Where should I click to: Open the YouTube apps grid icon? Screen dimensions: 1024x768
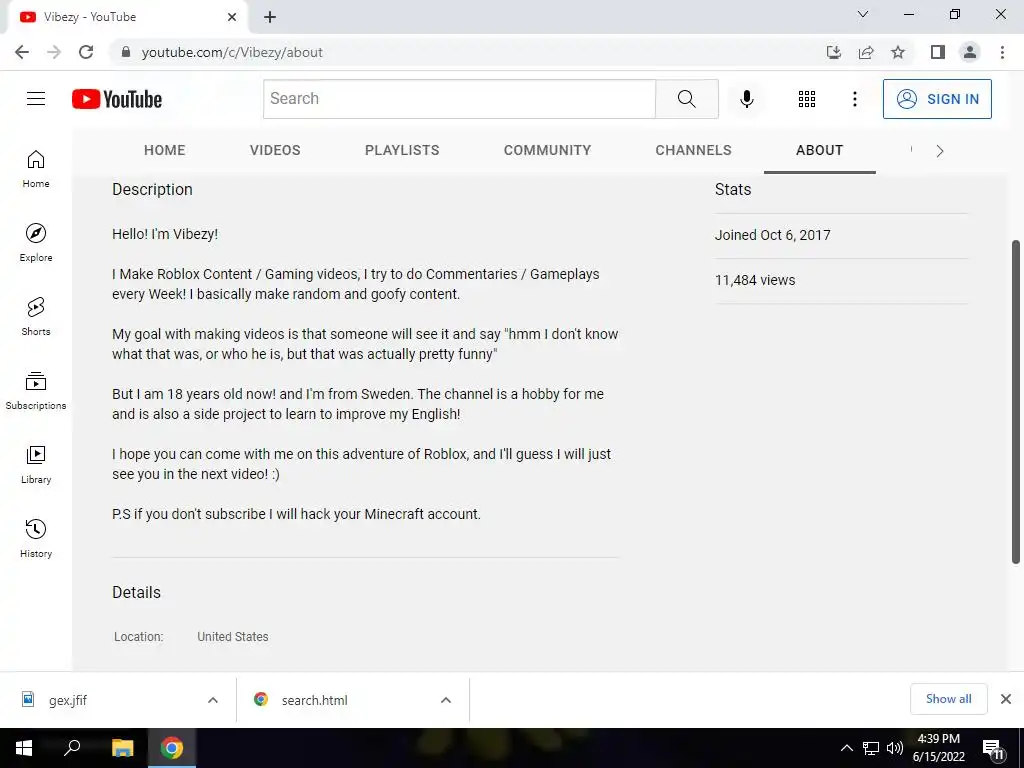click(x=807, y=99)
